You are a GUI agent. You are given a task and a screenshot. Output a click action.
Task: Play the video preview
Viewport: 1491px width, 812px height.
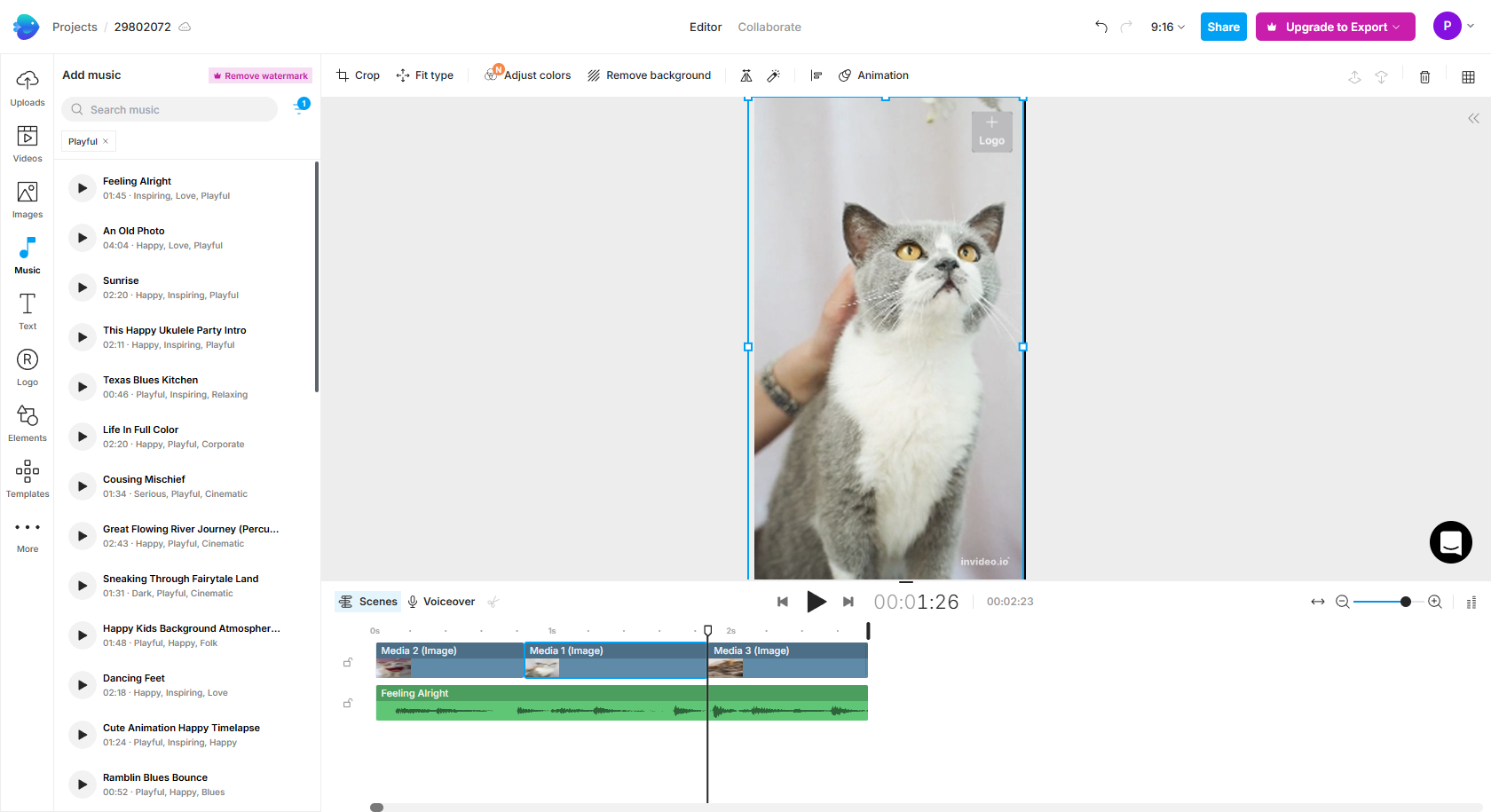[x=816, y=602]
